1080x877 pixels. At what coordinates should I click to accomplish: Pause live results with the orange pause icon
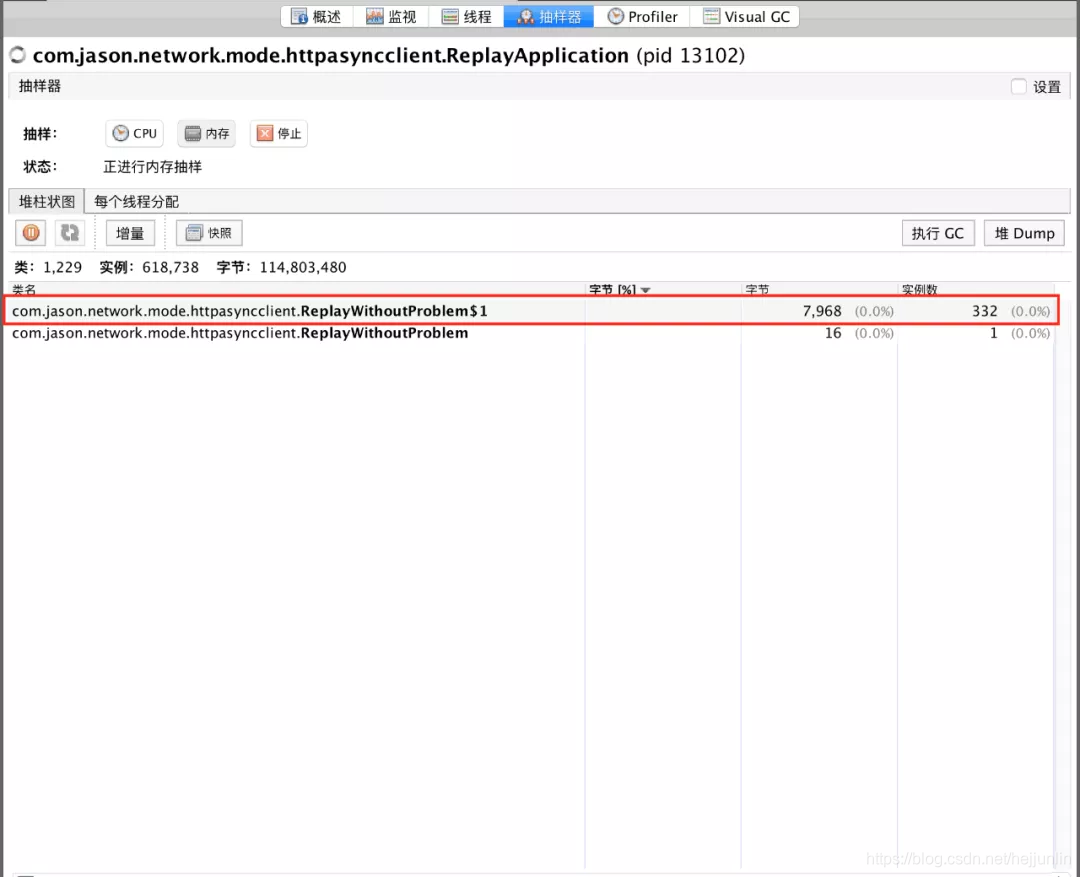(x=31, y=233)
